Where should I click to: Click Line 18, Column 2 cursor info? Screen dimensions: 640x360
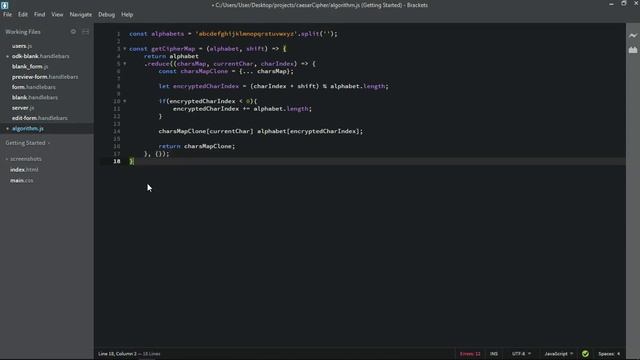[x=117, y=353]
